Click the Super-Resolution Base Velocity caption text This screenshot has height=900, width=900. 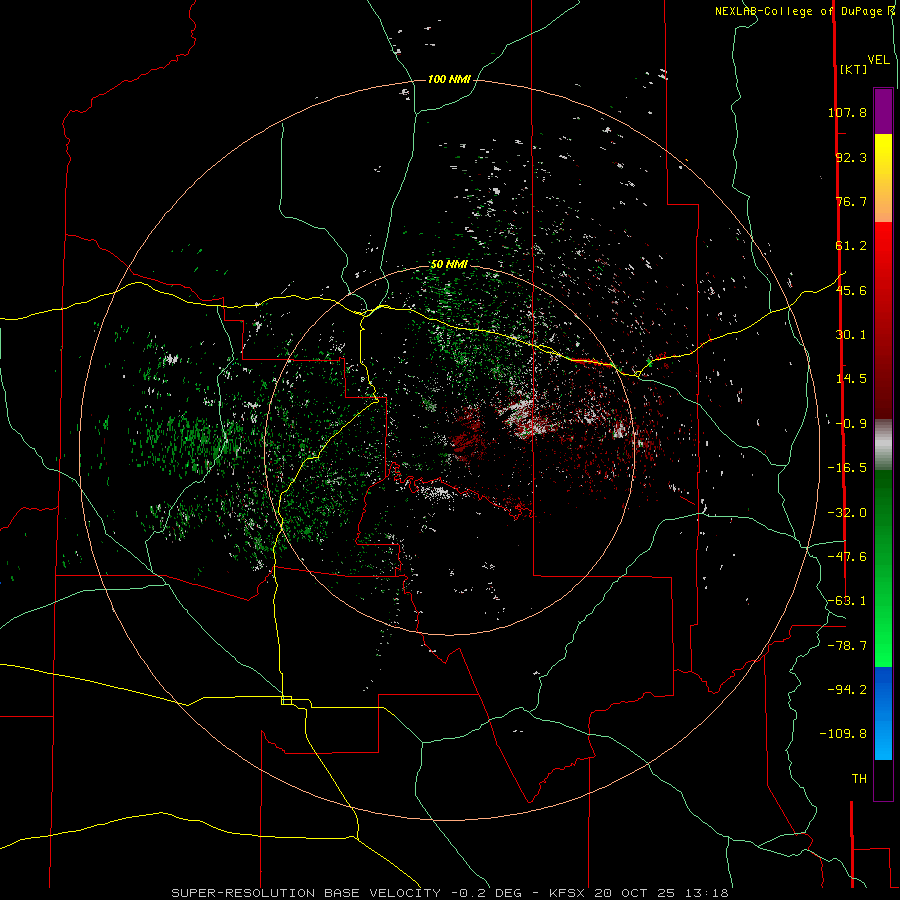point(450,893)
